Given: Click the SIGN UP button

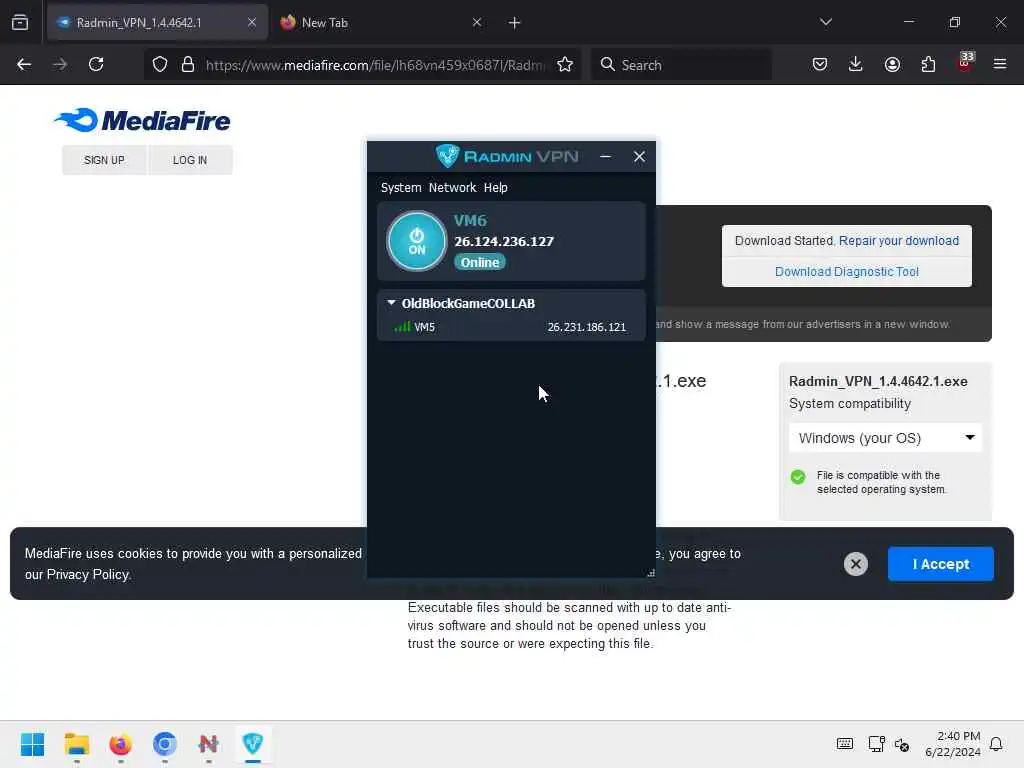Looking at the screenshot, I should click(x=104, y=160).
